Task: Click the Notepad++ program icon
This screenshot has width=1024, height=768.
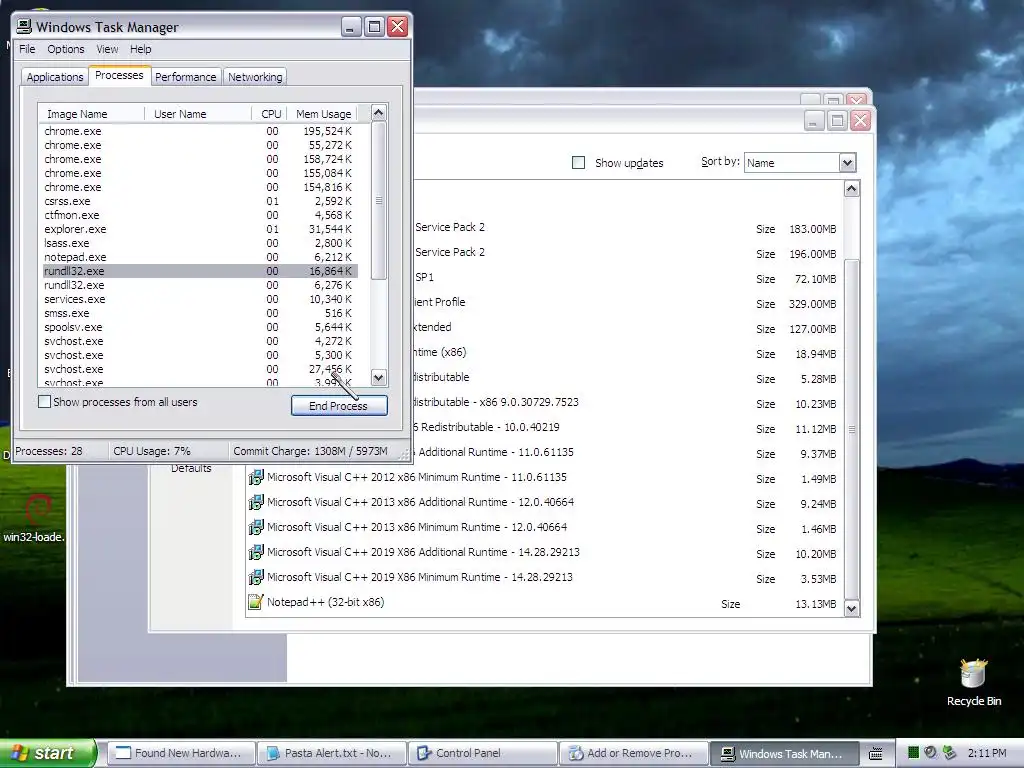Action: pyautogui.click(x=256, y=602)
